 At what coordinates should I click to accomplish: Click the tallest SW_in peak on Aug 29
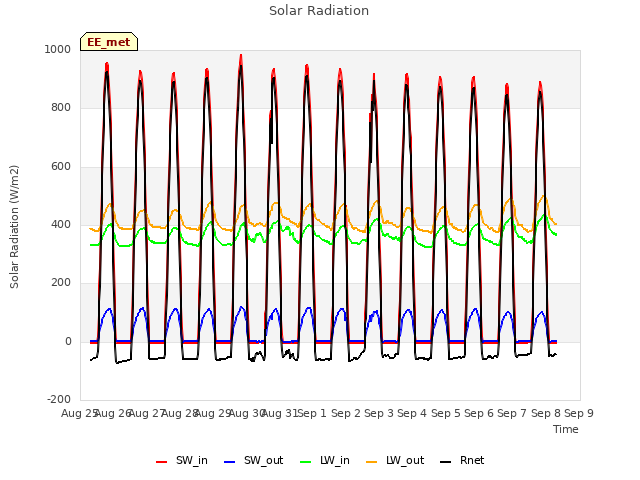(241, 56)
